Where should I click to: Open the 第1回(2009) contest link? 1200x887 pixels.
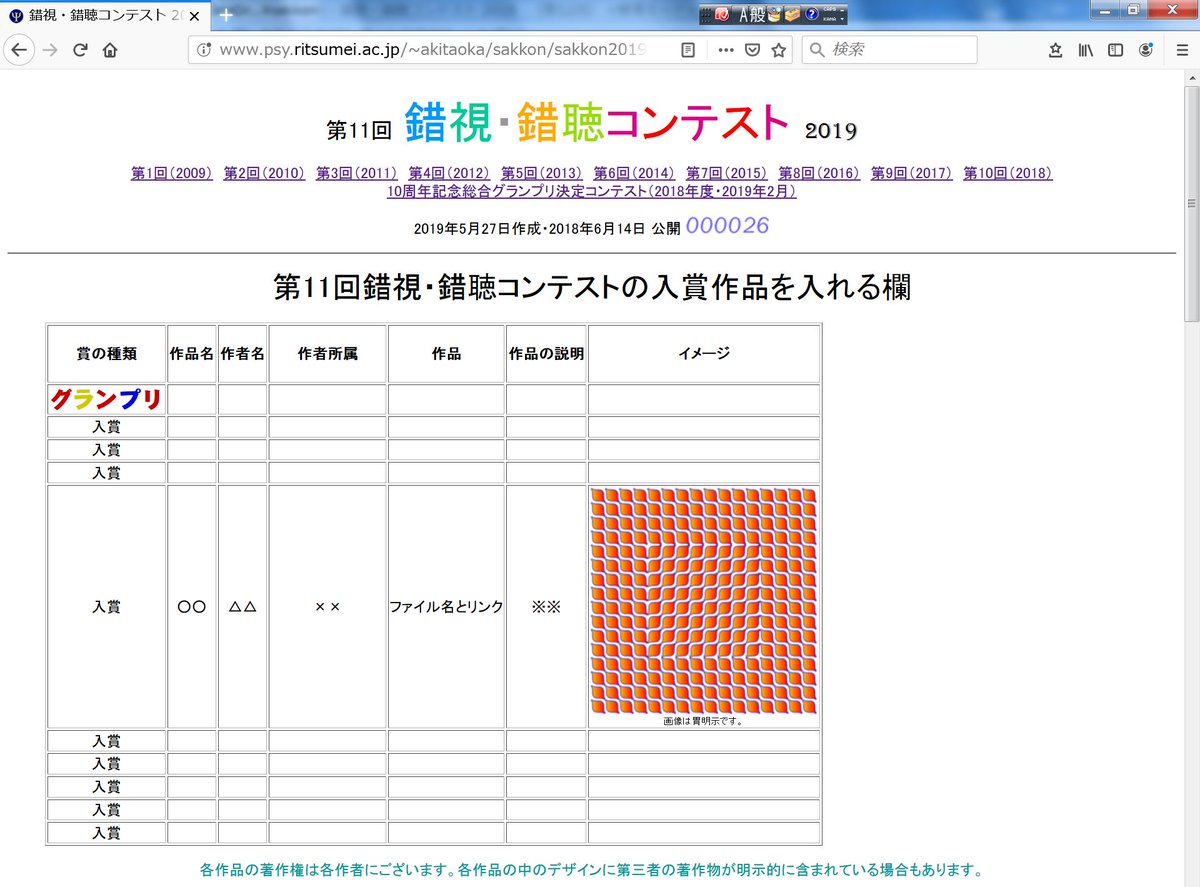172,173
